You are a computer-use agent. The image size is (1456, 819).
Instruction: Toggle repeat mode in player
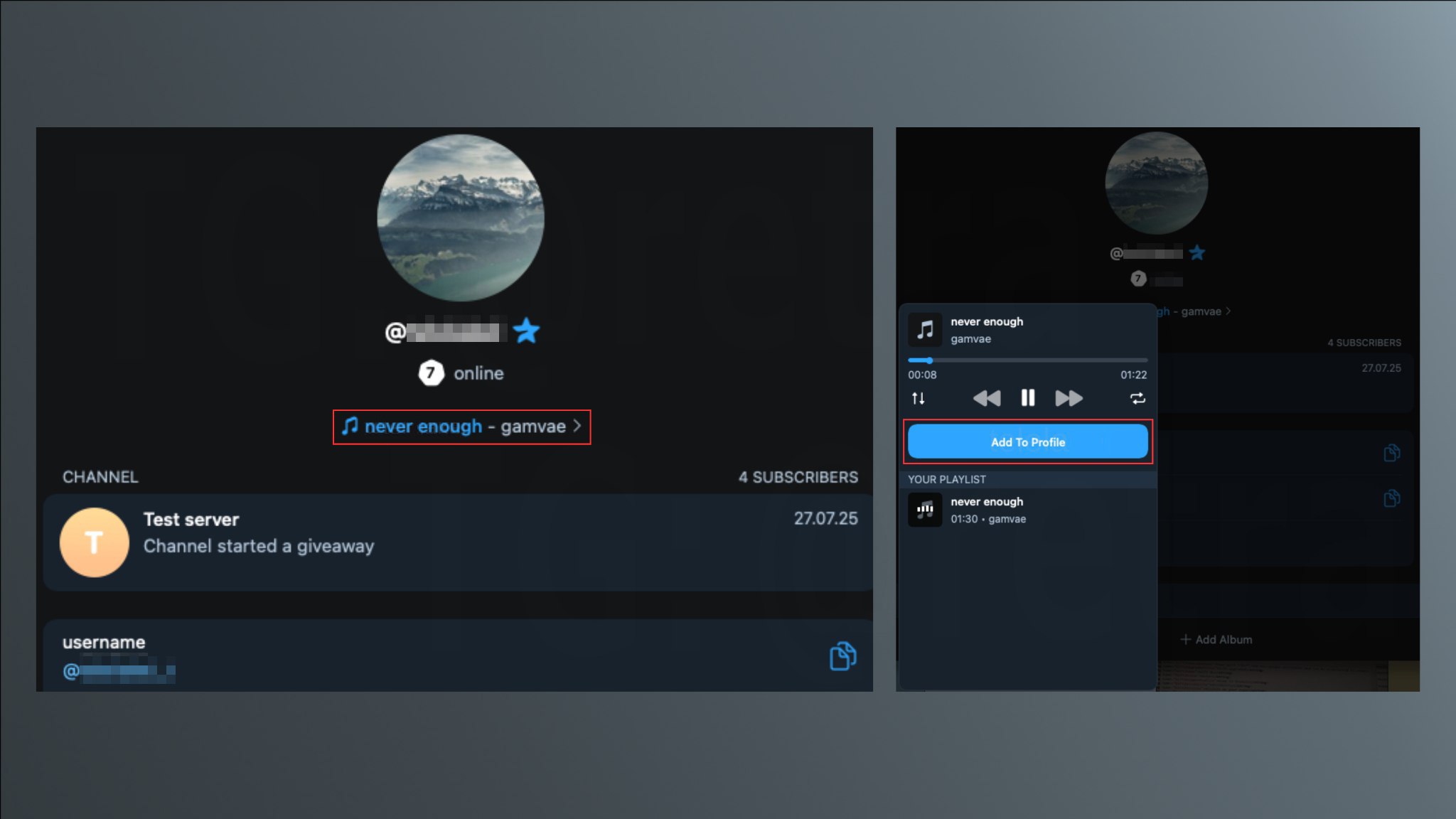(1137, 398)
